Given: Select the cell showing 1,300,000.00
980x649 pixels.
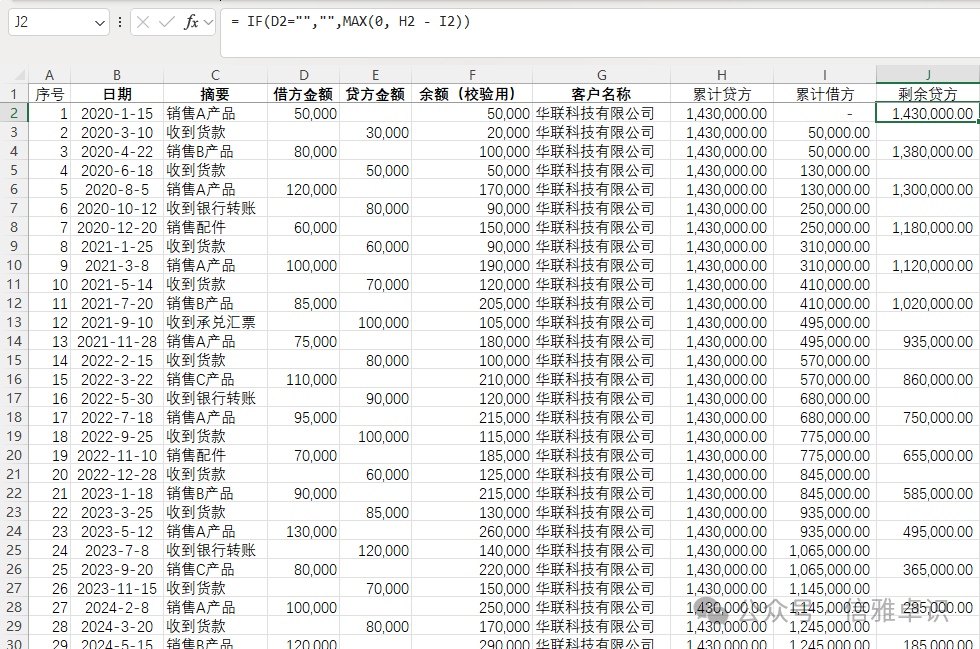Looking at the screenshot, I should (928, 189).
